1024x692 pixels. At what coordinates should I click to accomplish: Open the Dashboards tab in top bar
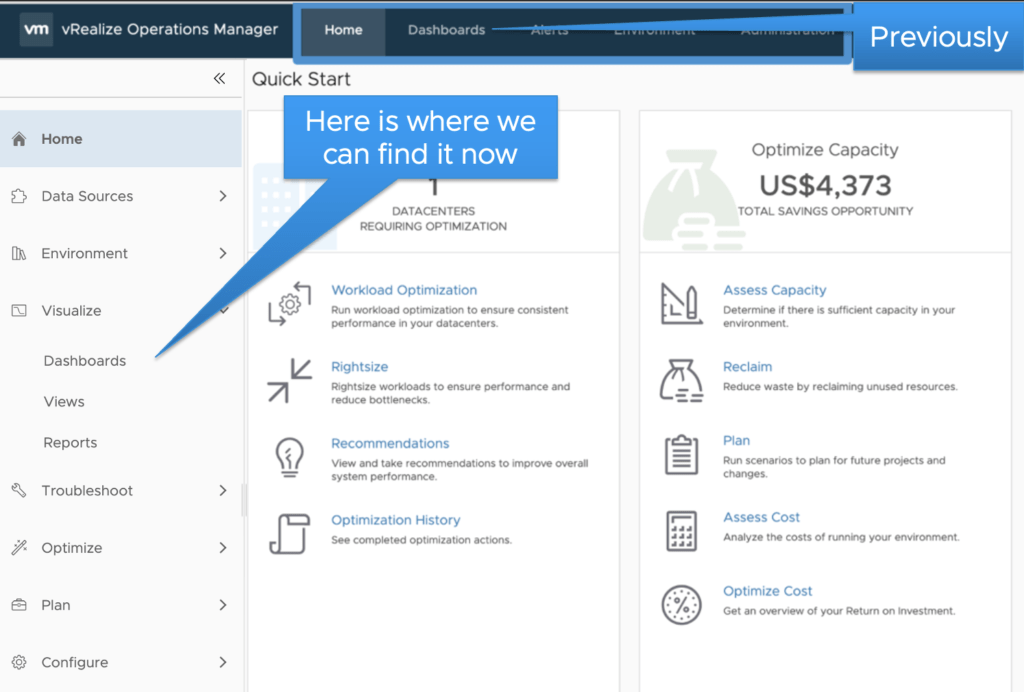(446, 30)
